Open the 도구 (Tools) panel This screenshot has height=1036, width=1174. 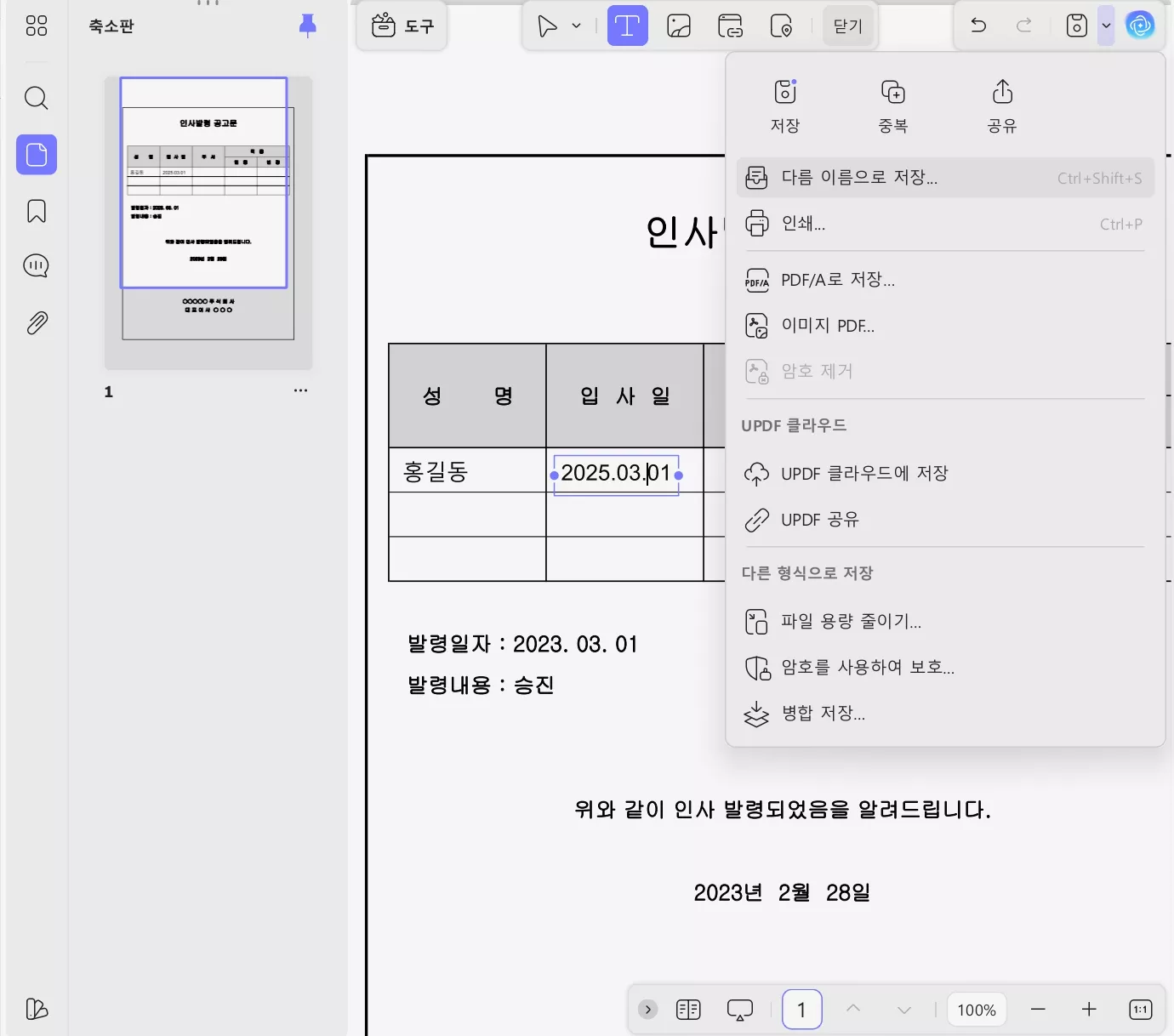(402, 26)
